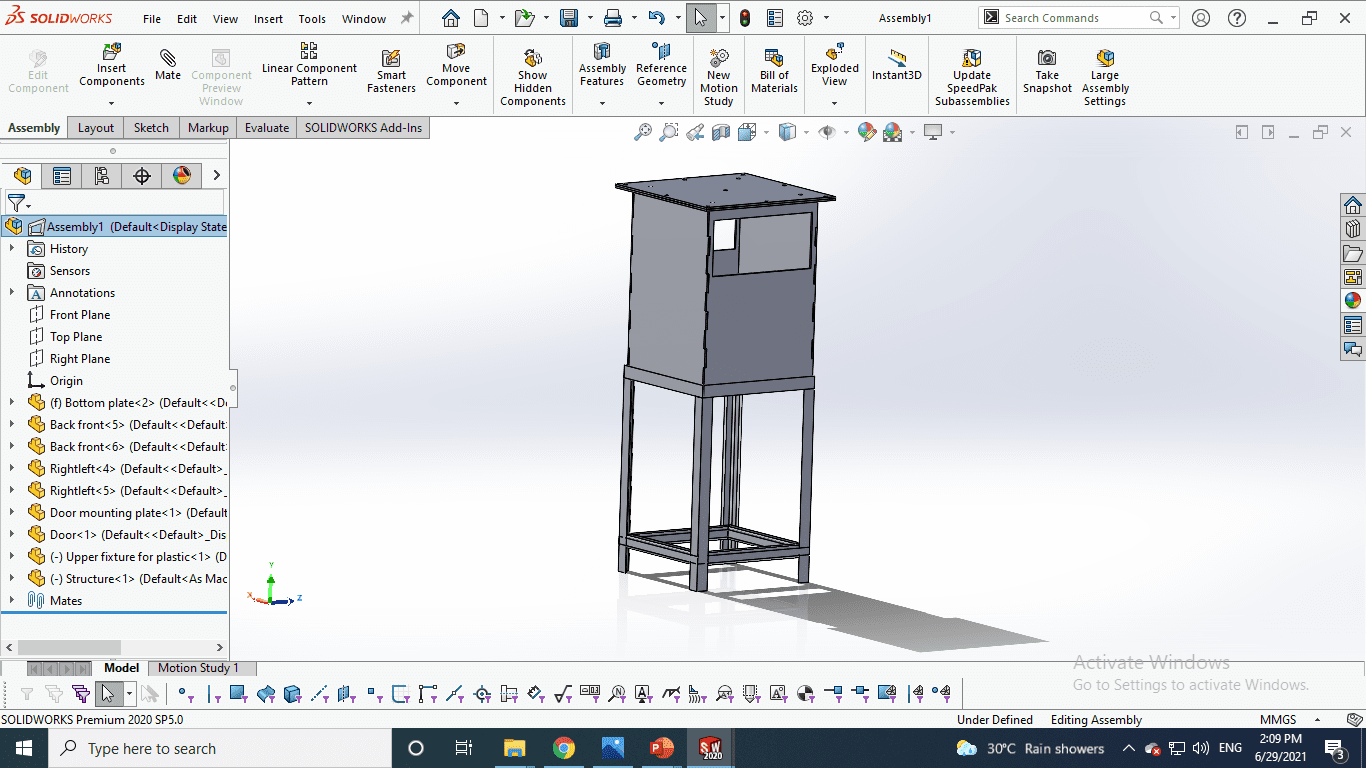This screenshot has height=768, width=1366.
Task: Expand the Mates folder
Action: click(12, 601)
